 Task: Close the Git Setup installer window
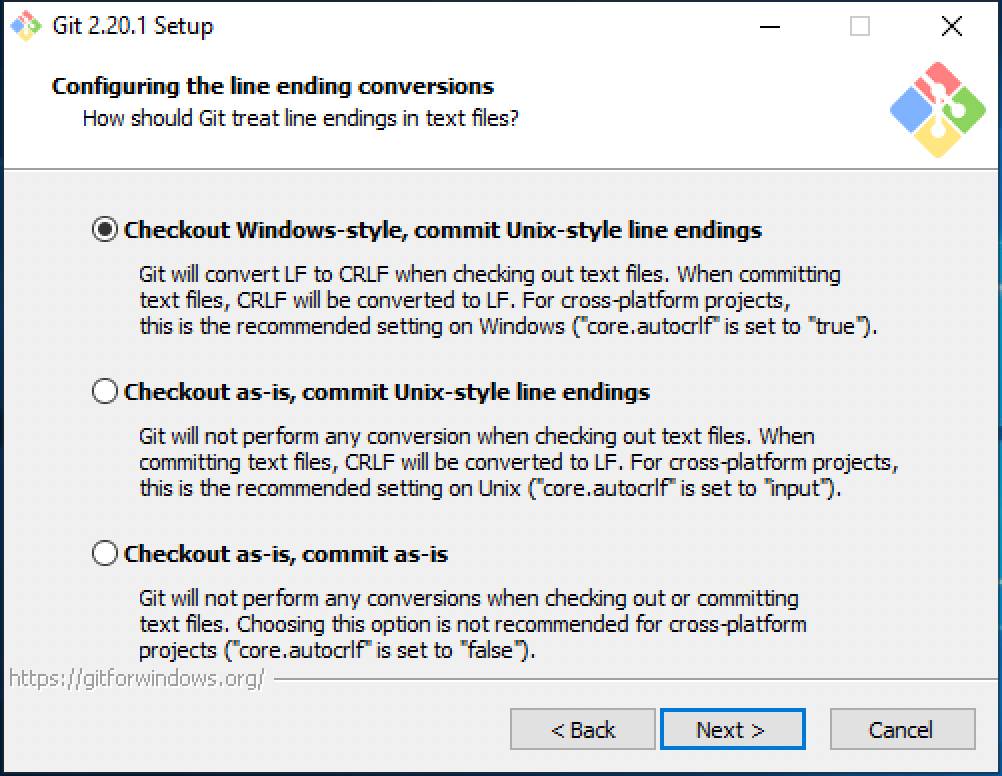pos(951,27)
